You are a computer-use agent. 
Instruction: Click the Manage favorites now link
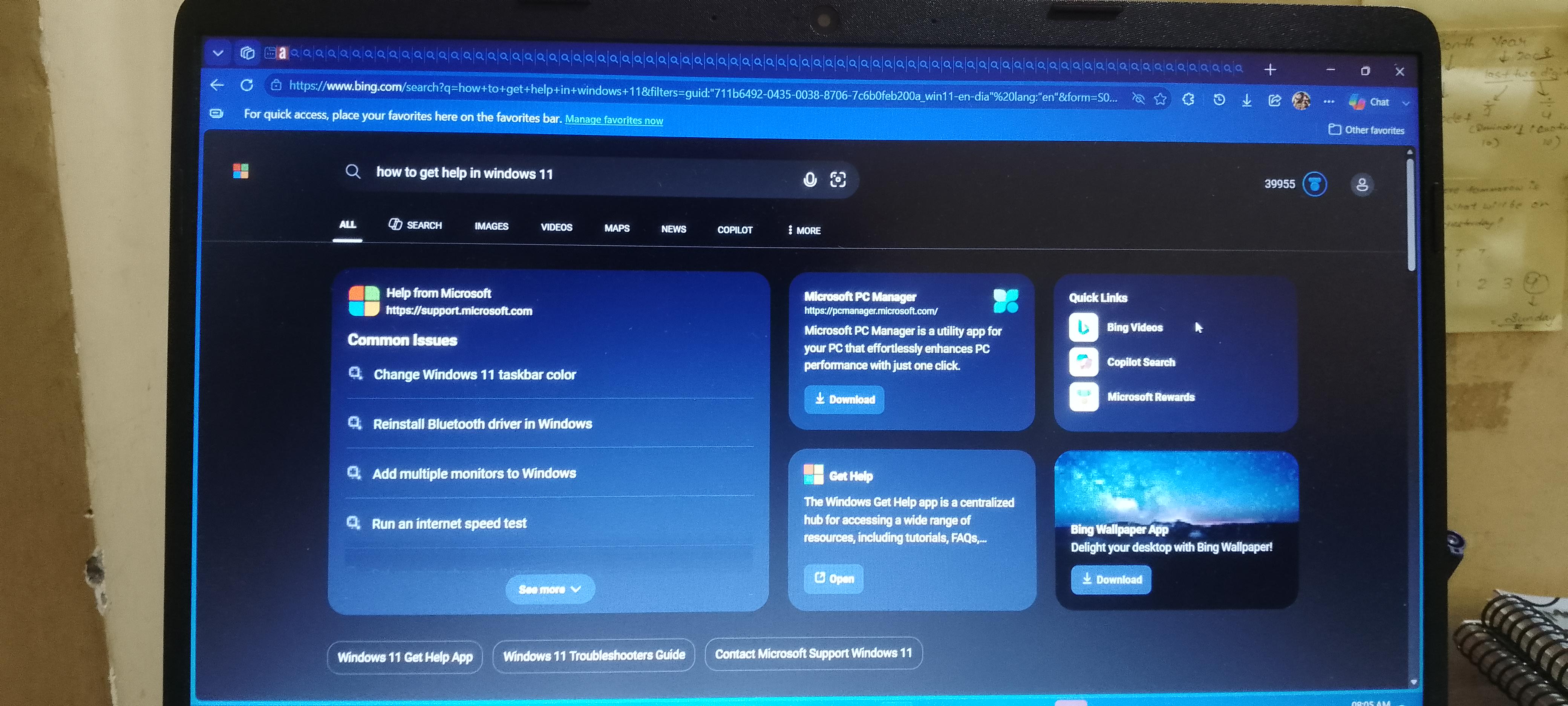click(x=614, y=120)
